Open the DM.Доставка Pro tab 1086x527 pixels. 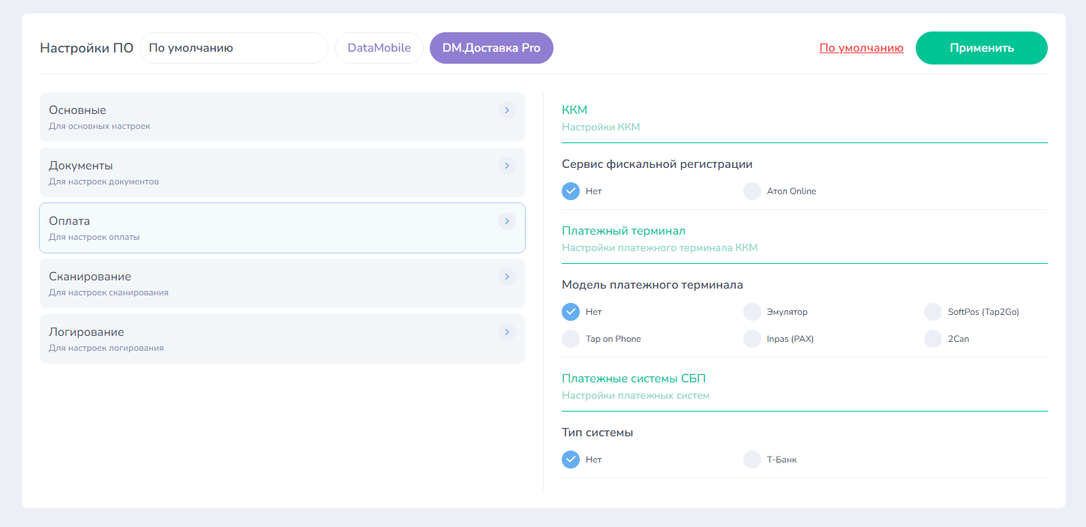(492, 48)
